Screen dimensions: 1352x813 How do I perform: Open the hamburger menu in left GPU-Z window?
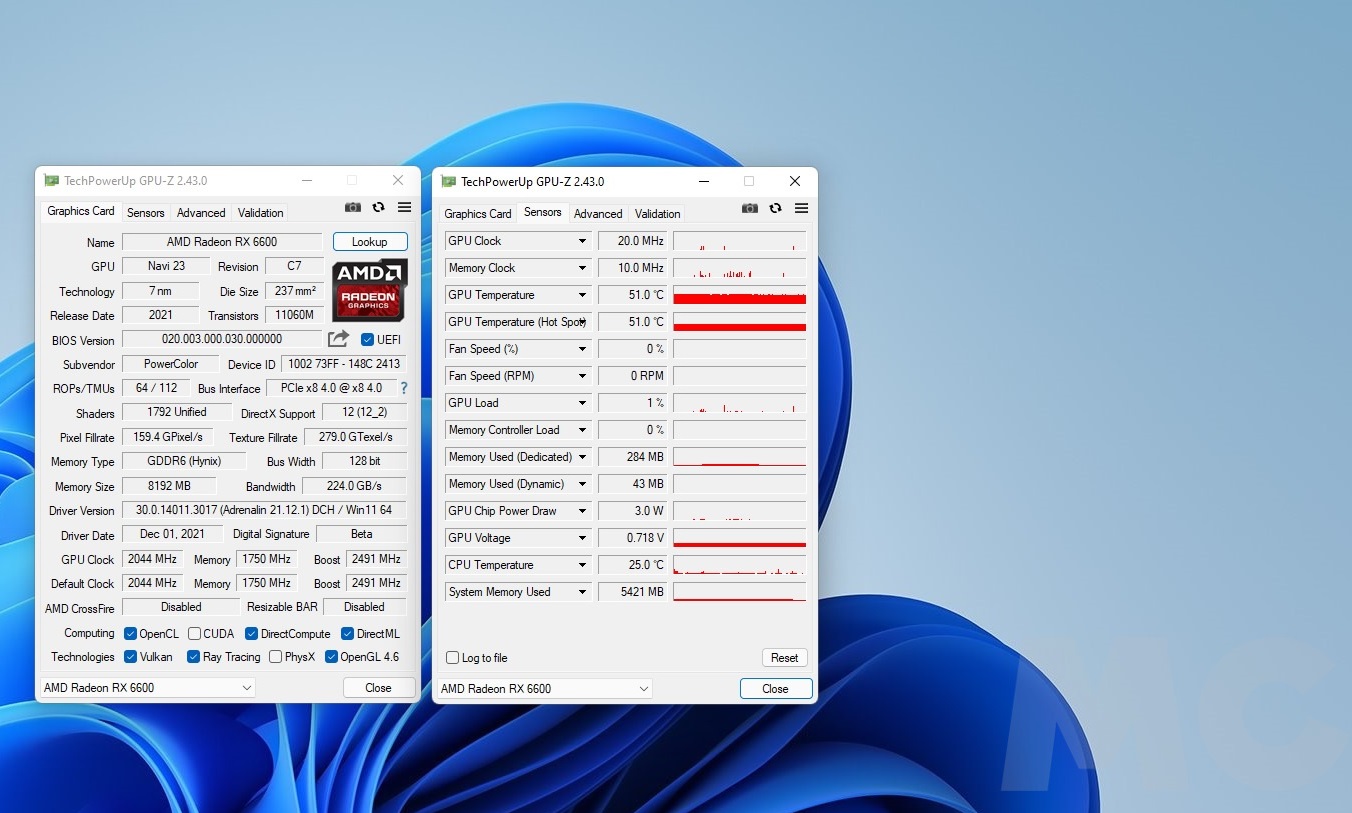click(x=404, y=207)
